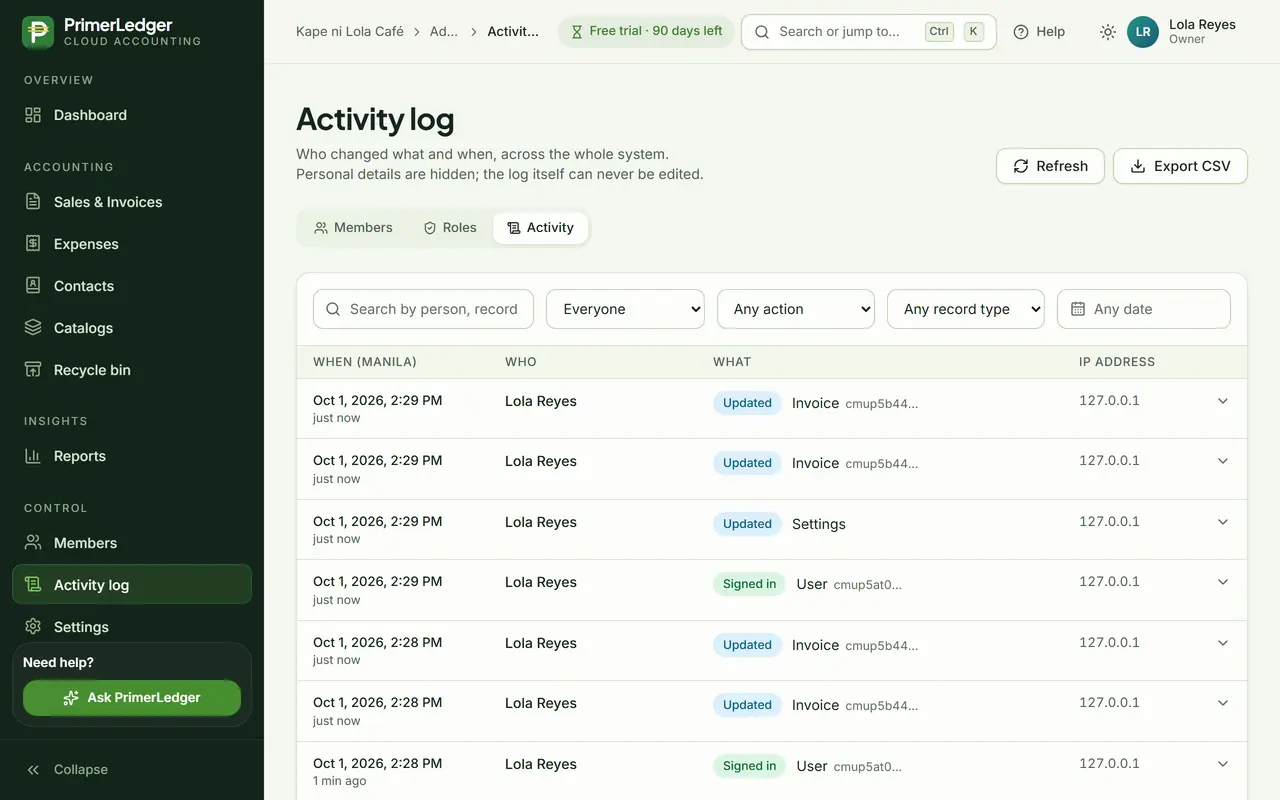Click the Settings record label in log

point(819,524)
